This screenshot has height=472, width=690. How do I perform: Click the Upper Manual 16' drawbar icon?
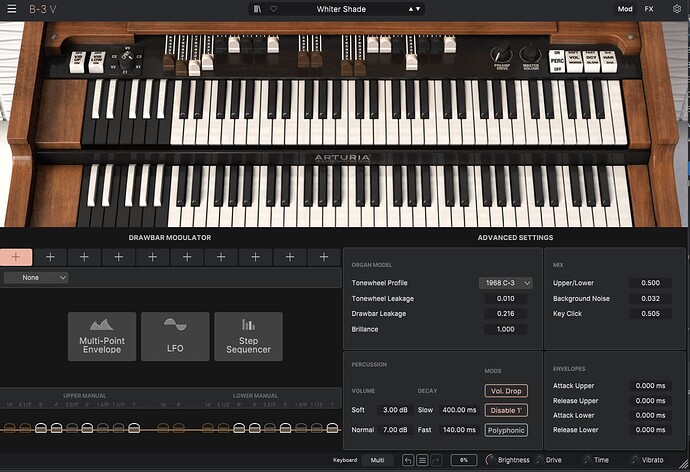(10, 427)
